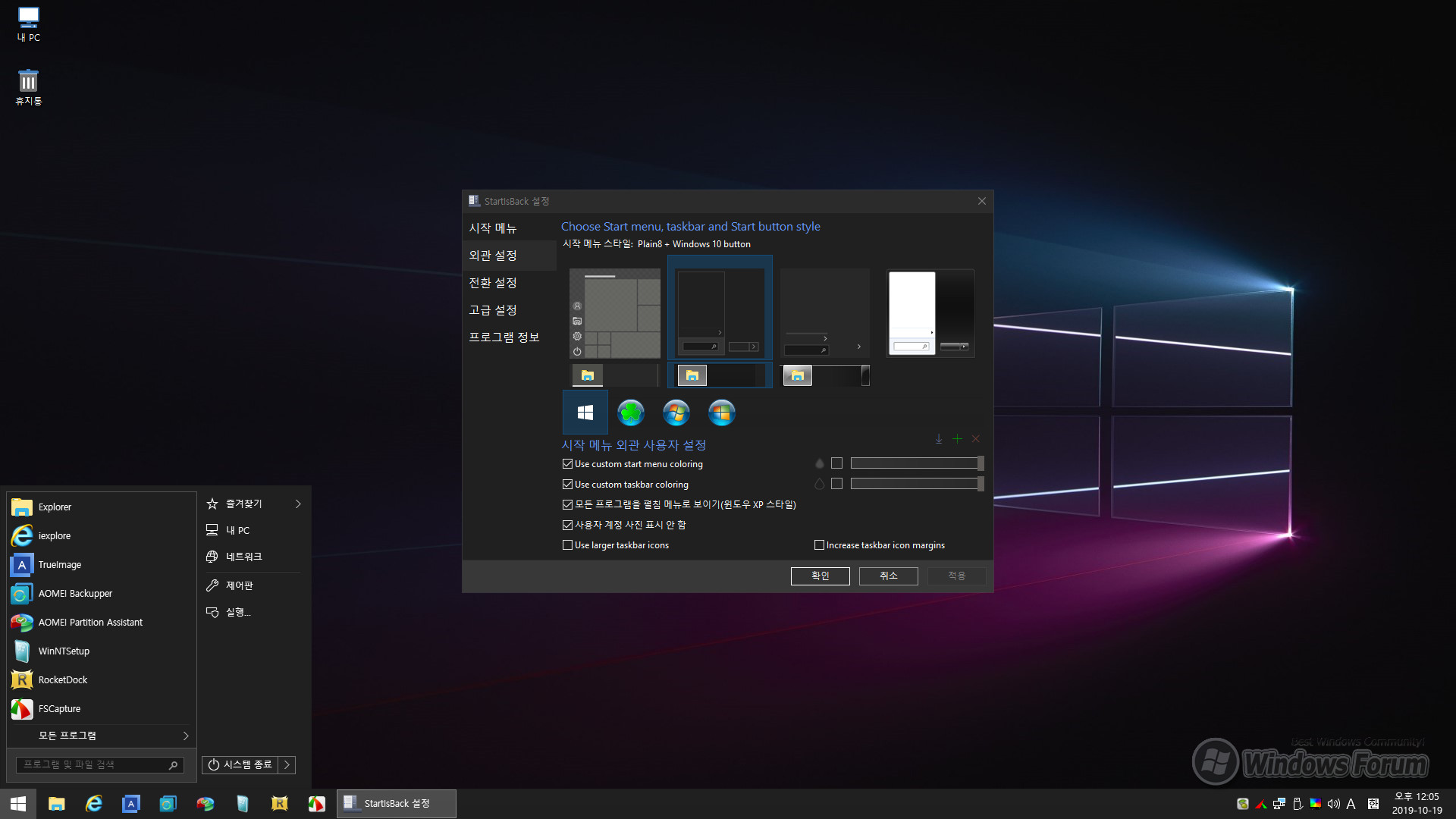Click the 적용 button
Image resolution: width=1456 pixels, height=819 pixels.
956,576
